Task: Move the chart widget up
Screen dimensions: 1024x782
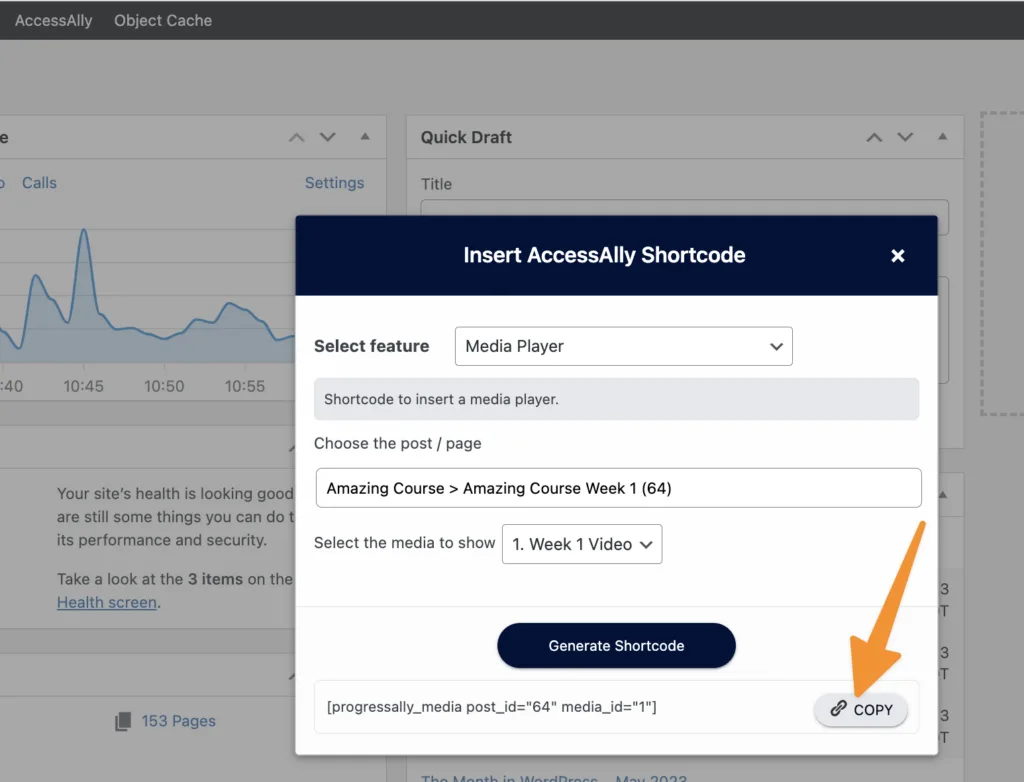Action: tap(296, 137)
